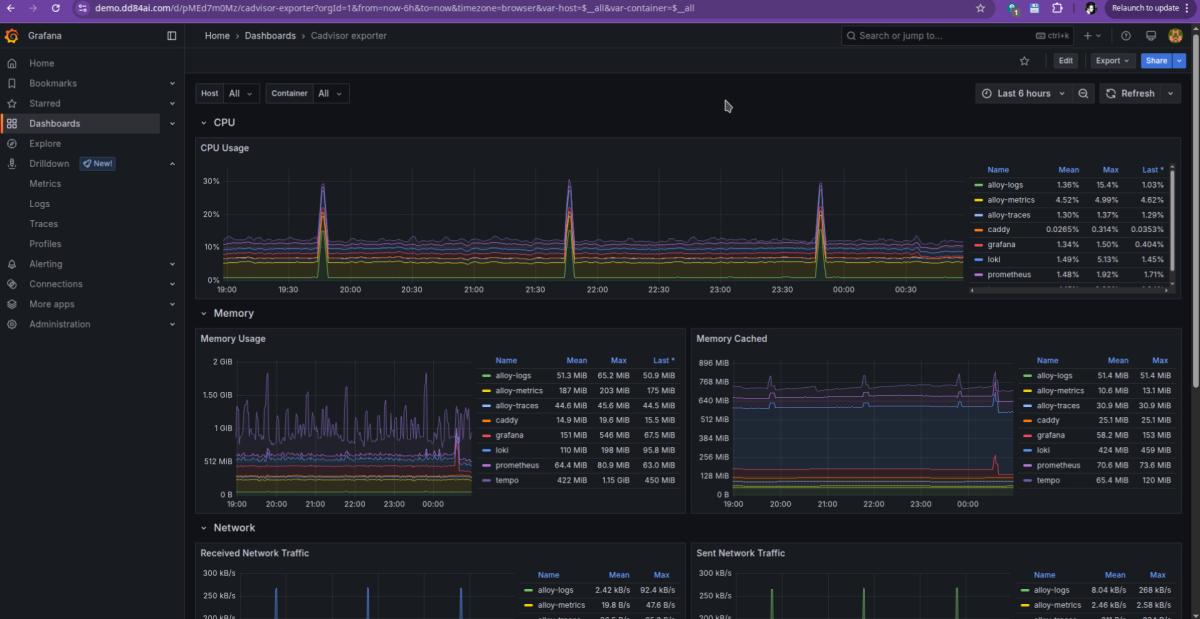Click the Administration gear icon in the sidebar
Image resolution: width=1200 pixels, height=619 pixels.
(x=12, y=324)
